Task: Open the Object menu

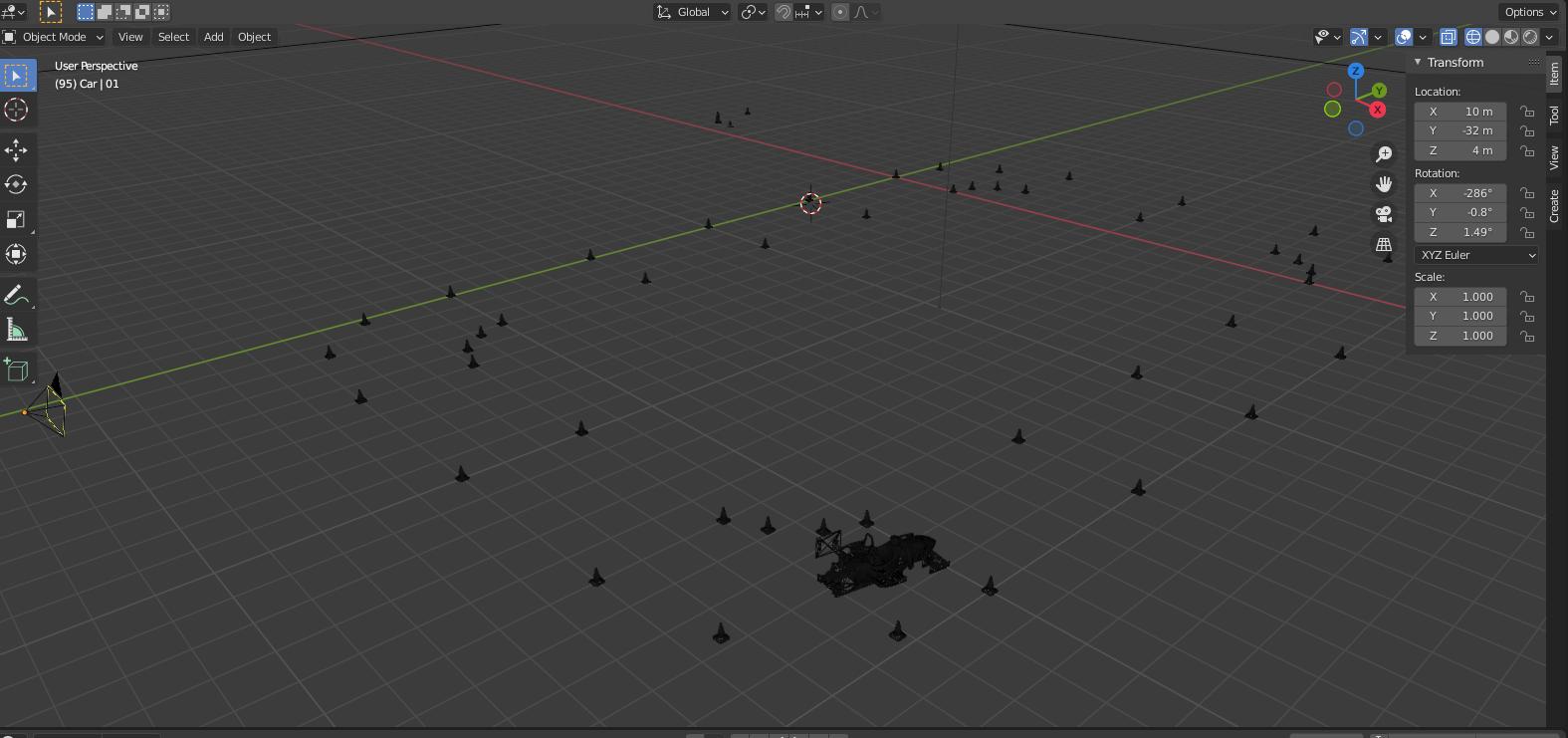Action: point(254,37)
